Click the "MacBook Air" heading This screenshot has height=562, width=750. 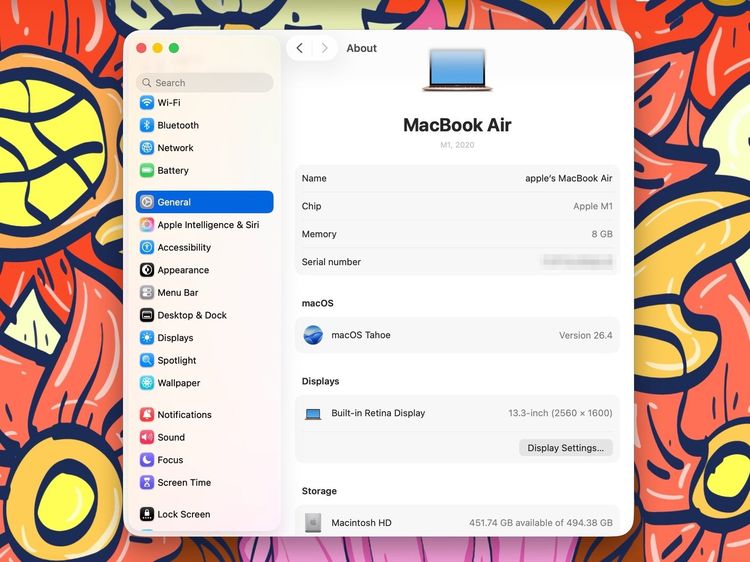click(x=457, y=125)
